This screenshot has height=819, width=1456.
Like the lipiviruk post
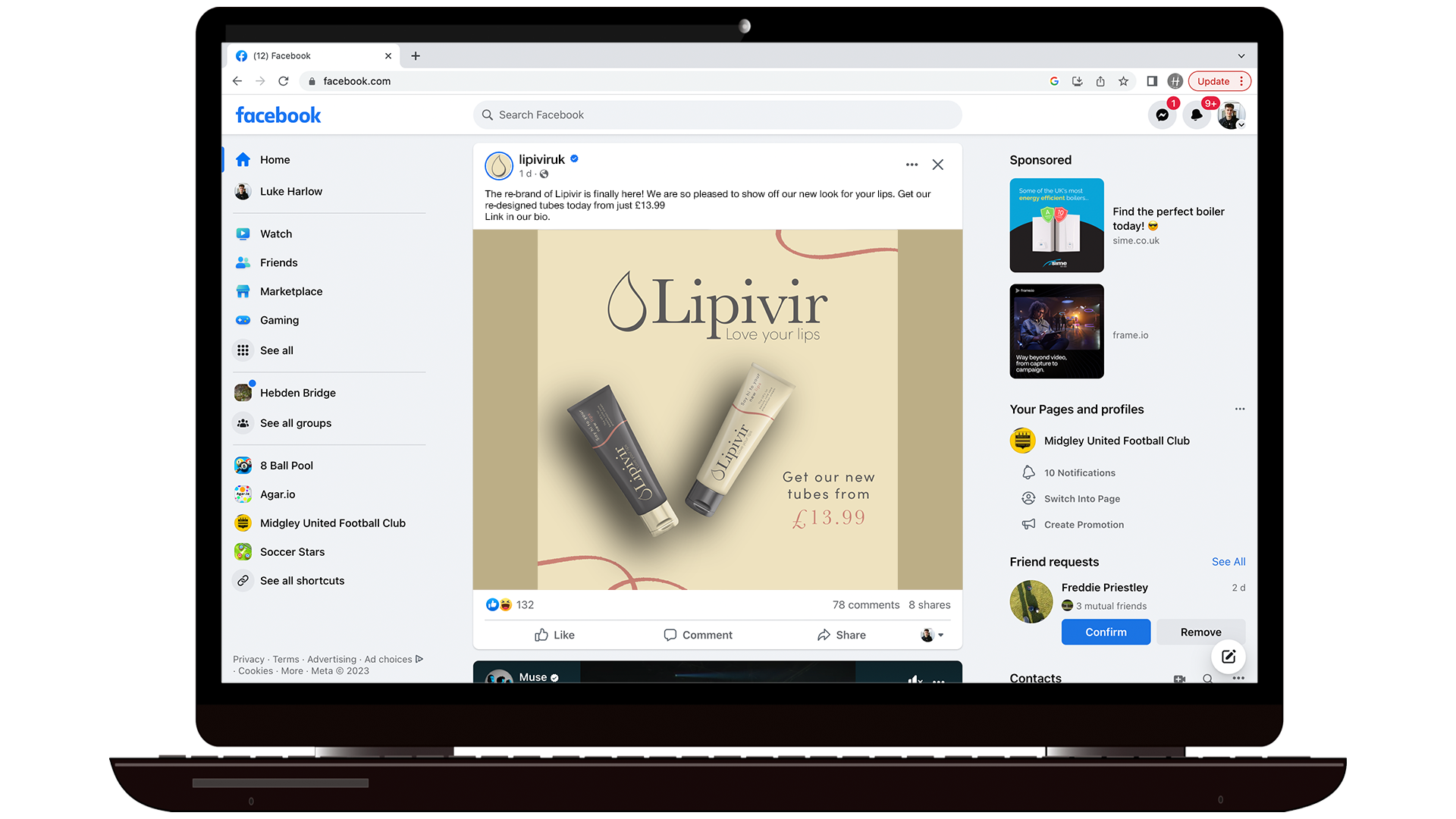click(554, 635)
